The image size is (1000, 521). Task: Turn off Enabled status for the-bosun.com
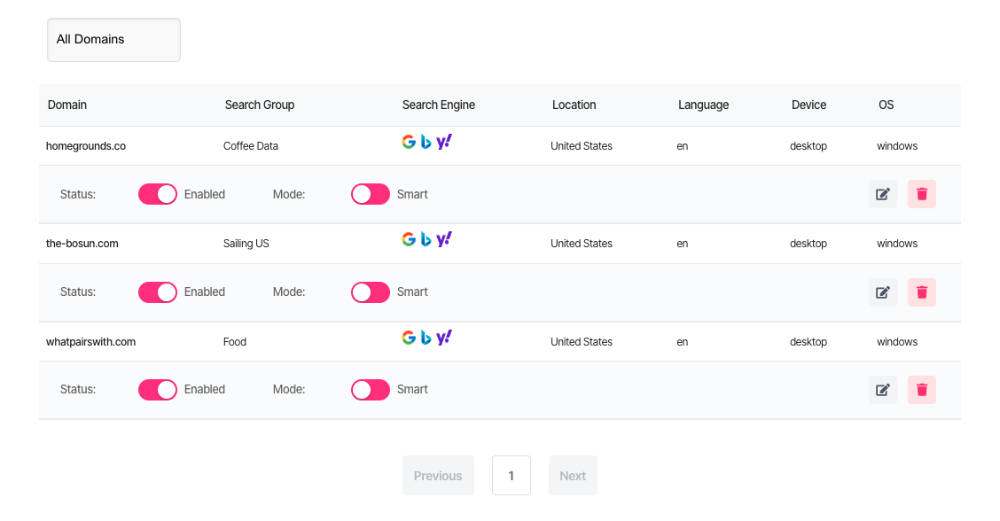(x=157, y=292)
